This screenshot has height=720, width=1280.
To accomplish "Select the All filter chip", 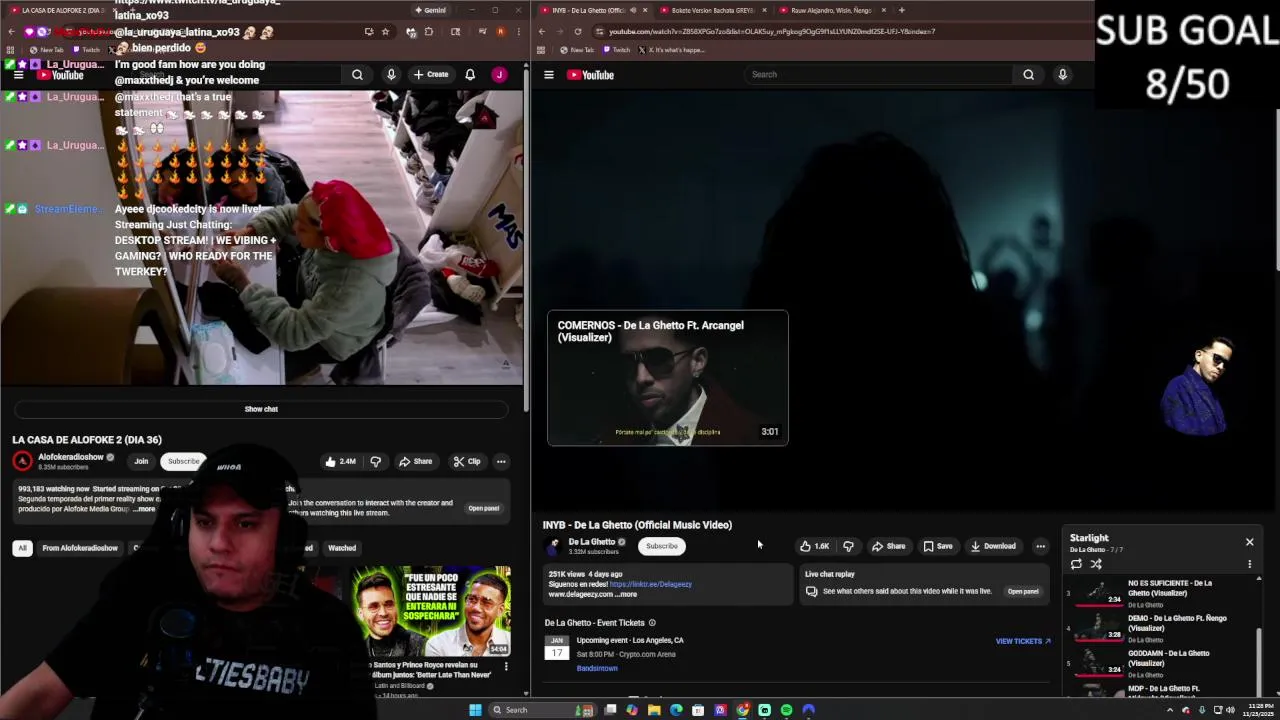I will click(x=22, y=548).
